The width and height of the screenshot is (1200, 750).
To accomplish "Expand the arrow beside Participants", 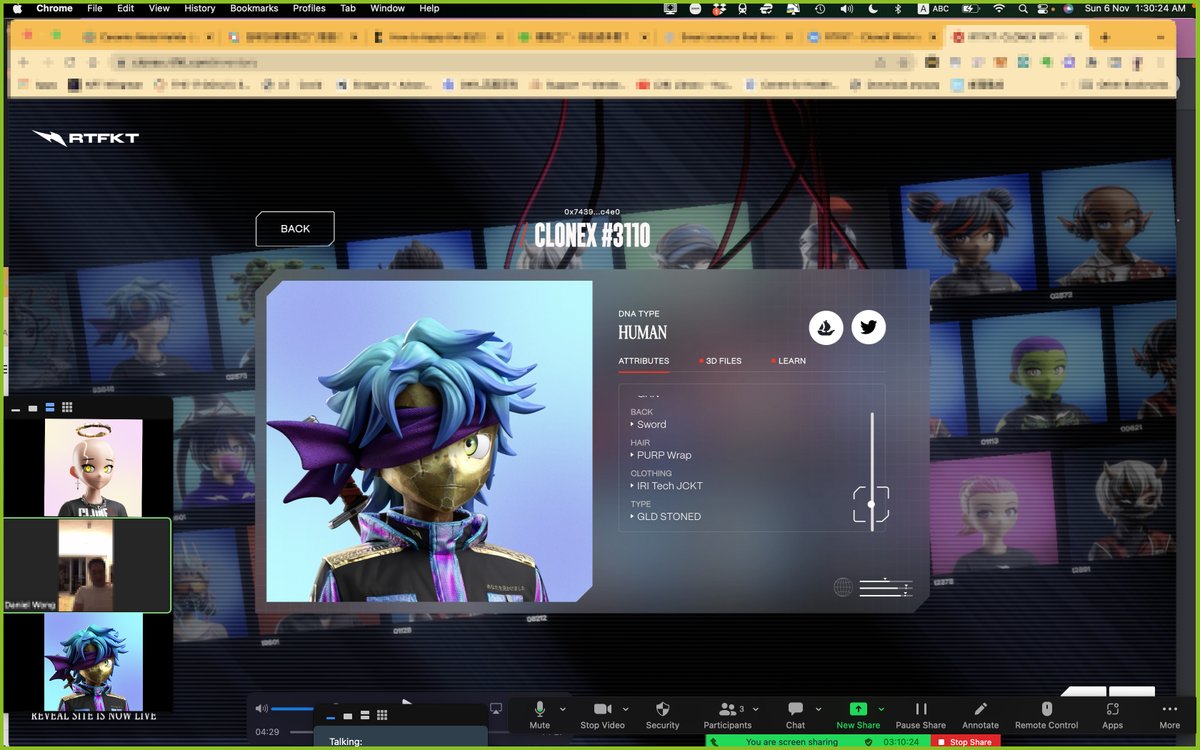I will coord(757,709).
